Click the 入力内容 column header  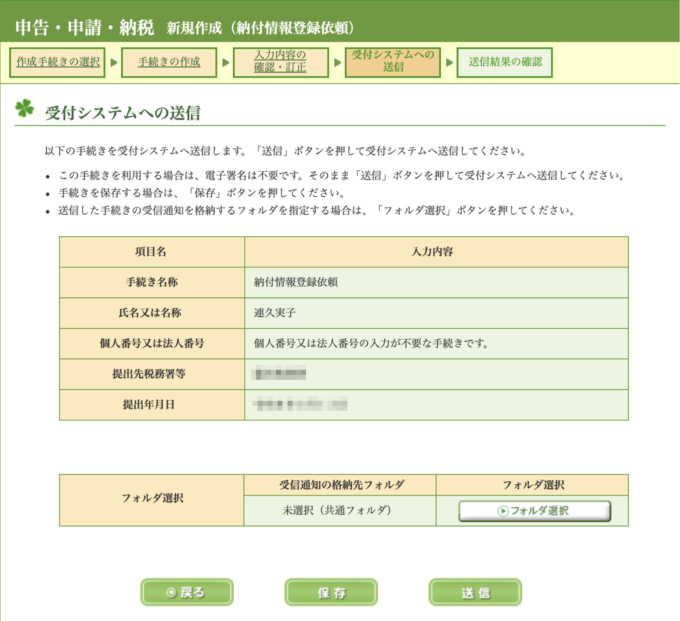436,252
